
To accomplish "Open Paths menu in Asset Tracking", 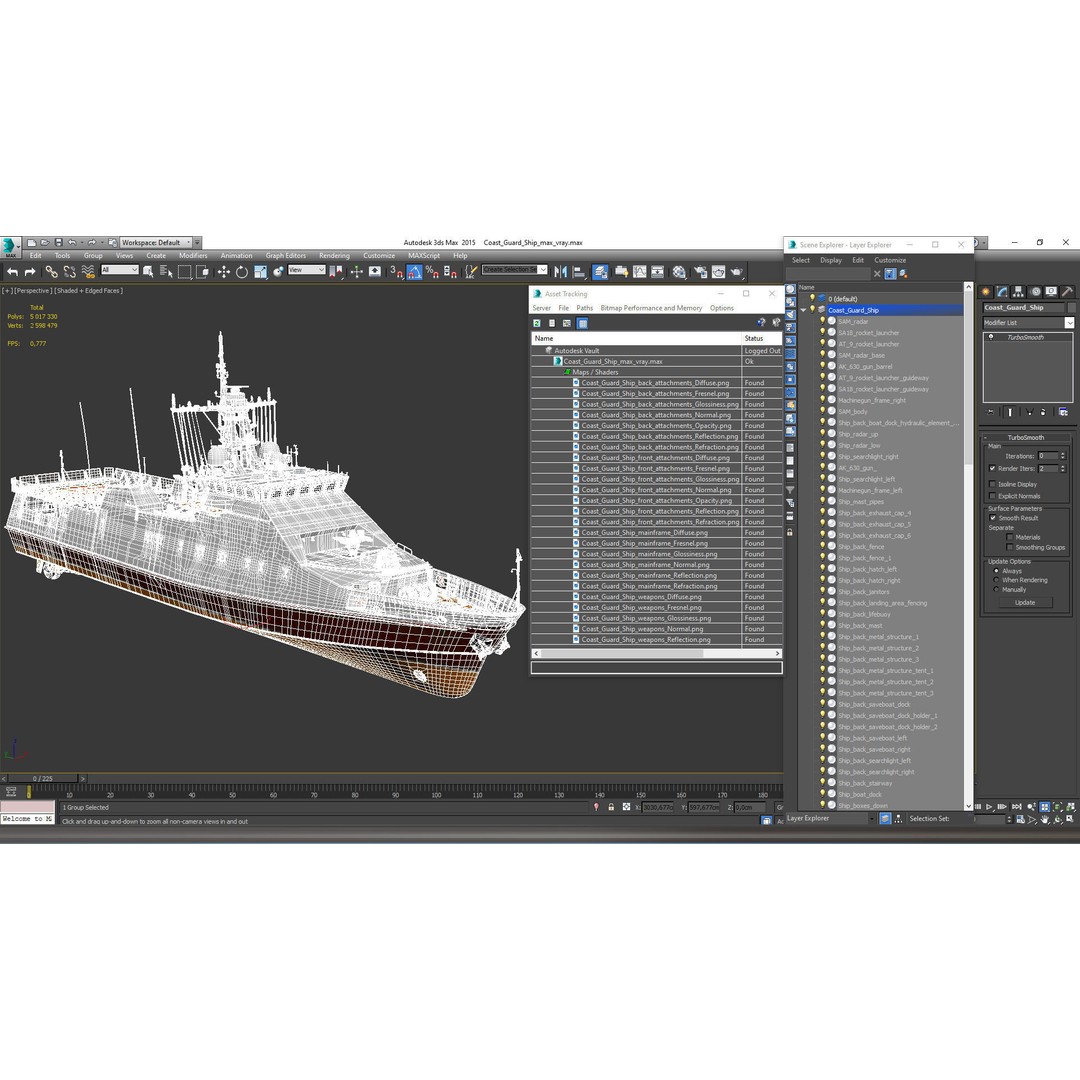I will 584,308.
